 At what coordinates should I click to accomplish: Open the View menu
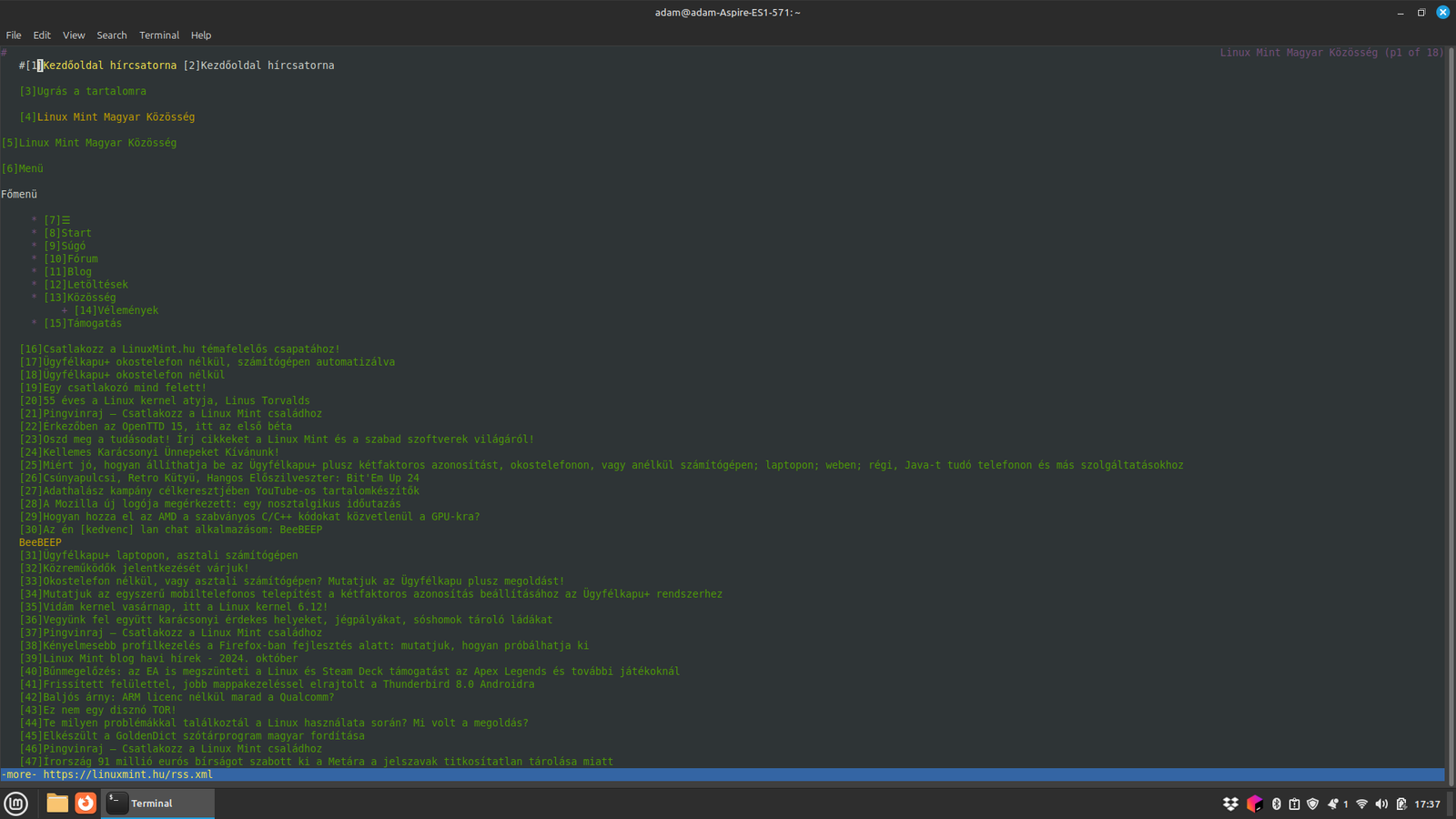point(74,35)
